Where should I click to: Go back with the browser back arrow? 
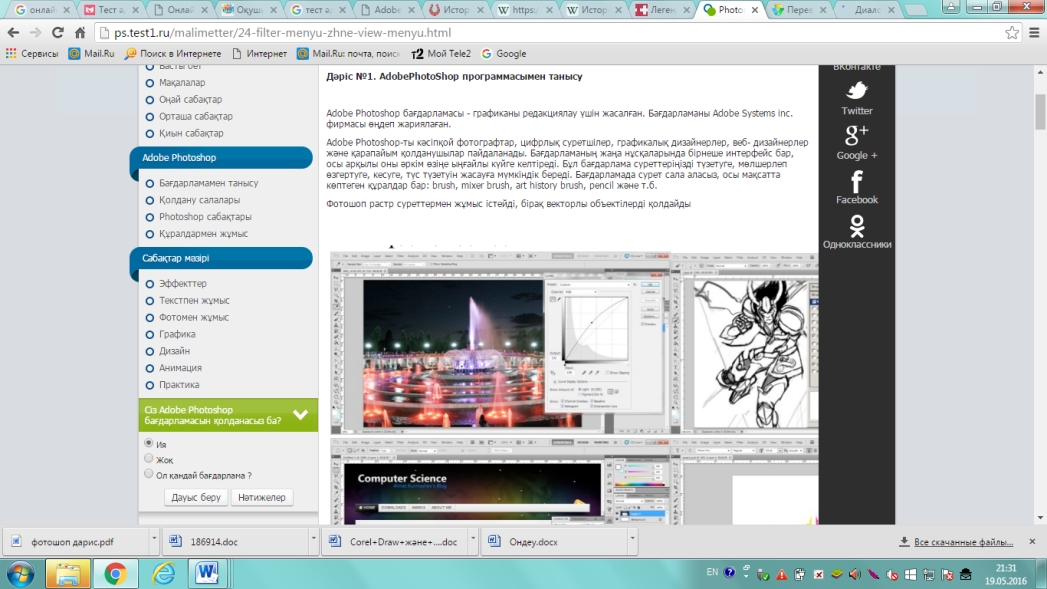click(x=13, y=33)
